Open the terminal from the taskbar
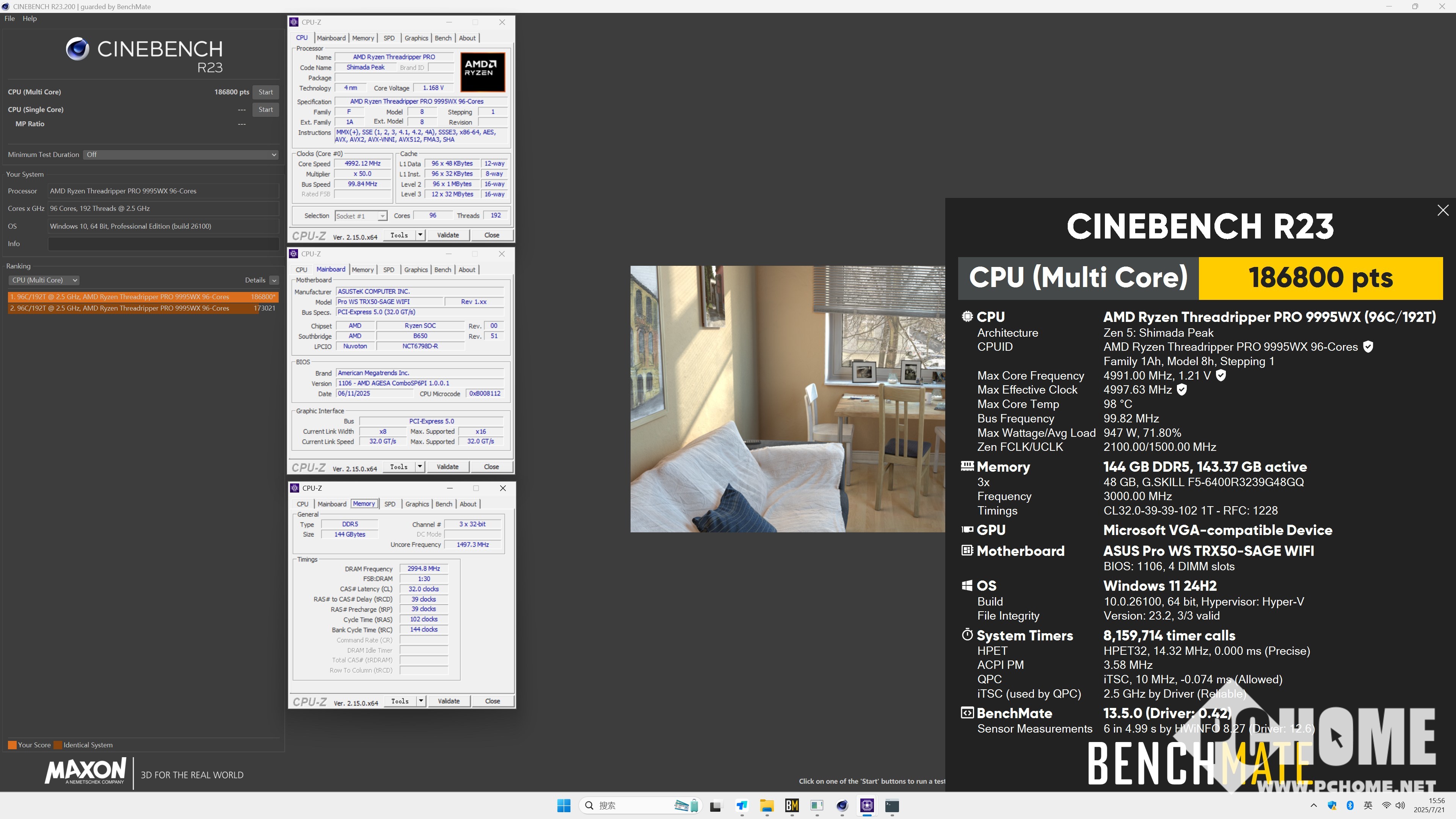This screenshot has height=819, width=1456. pos(892,805)
